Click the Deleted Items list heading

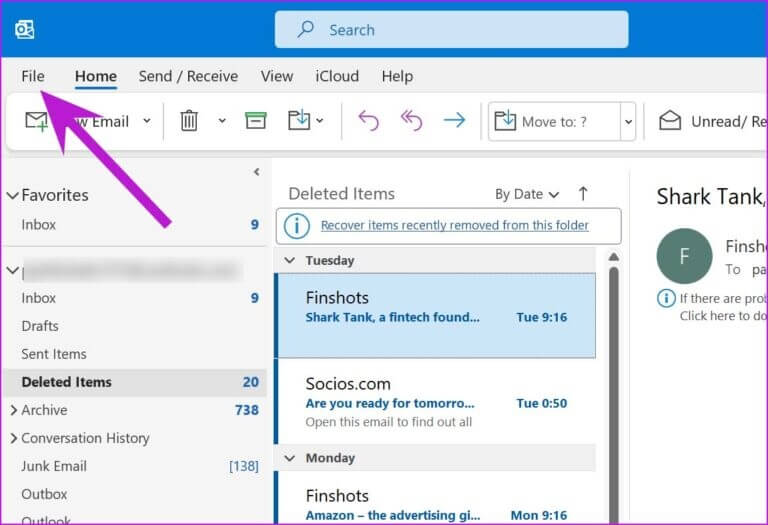click(341, 194)
